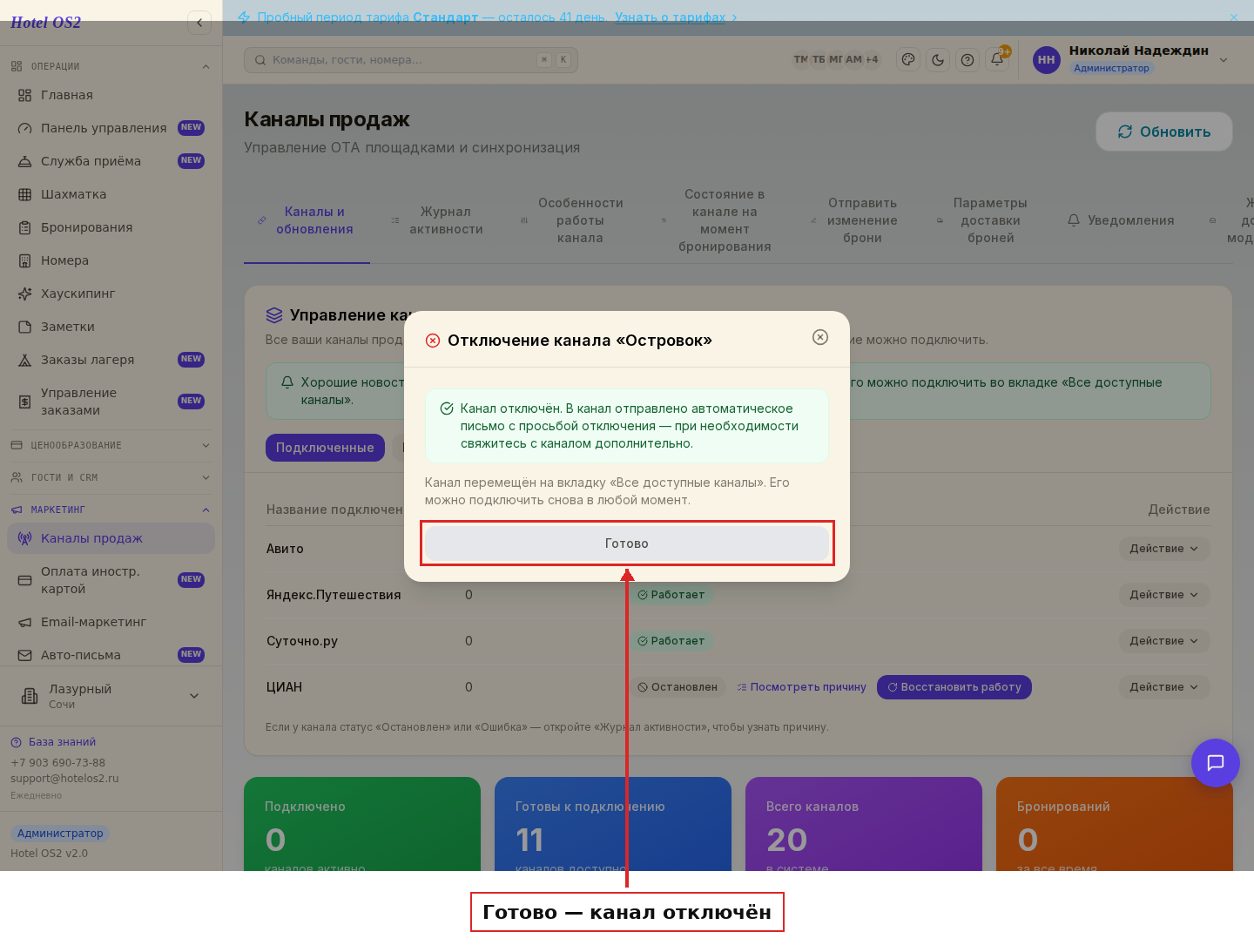The image size is (1254, 952).
Task: Click the НН avatar
Action: [1046, 60]
